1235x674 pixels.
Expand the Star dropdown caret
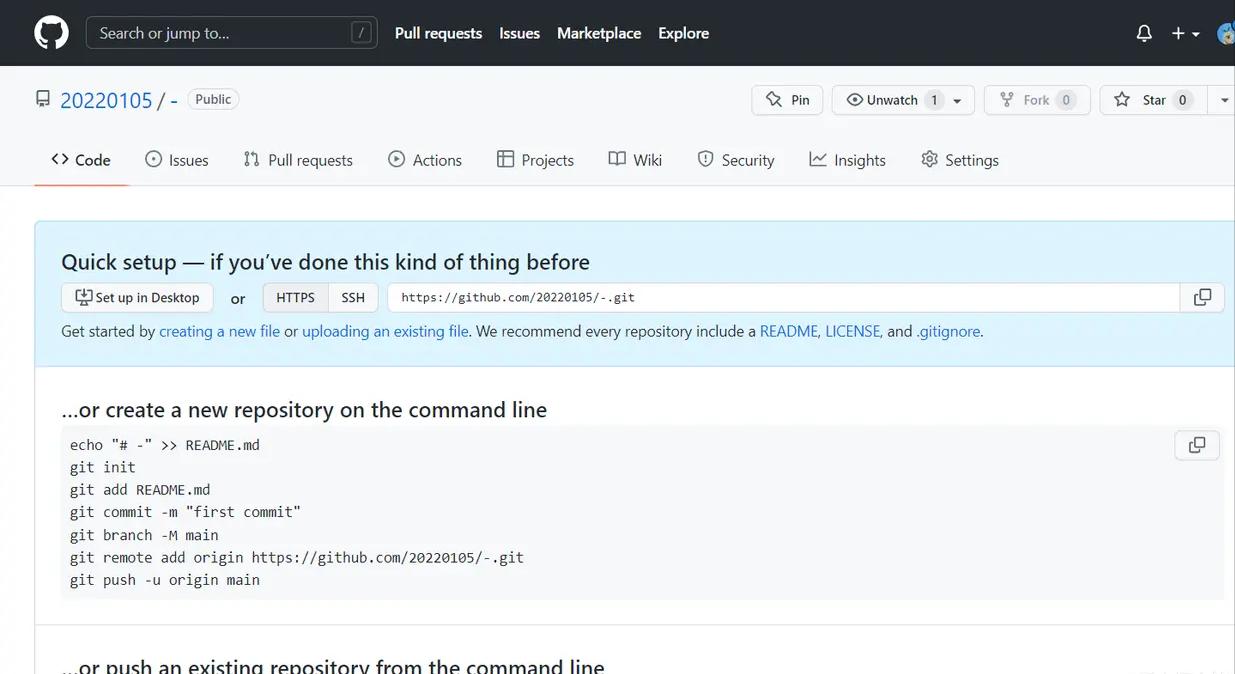1224,100
